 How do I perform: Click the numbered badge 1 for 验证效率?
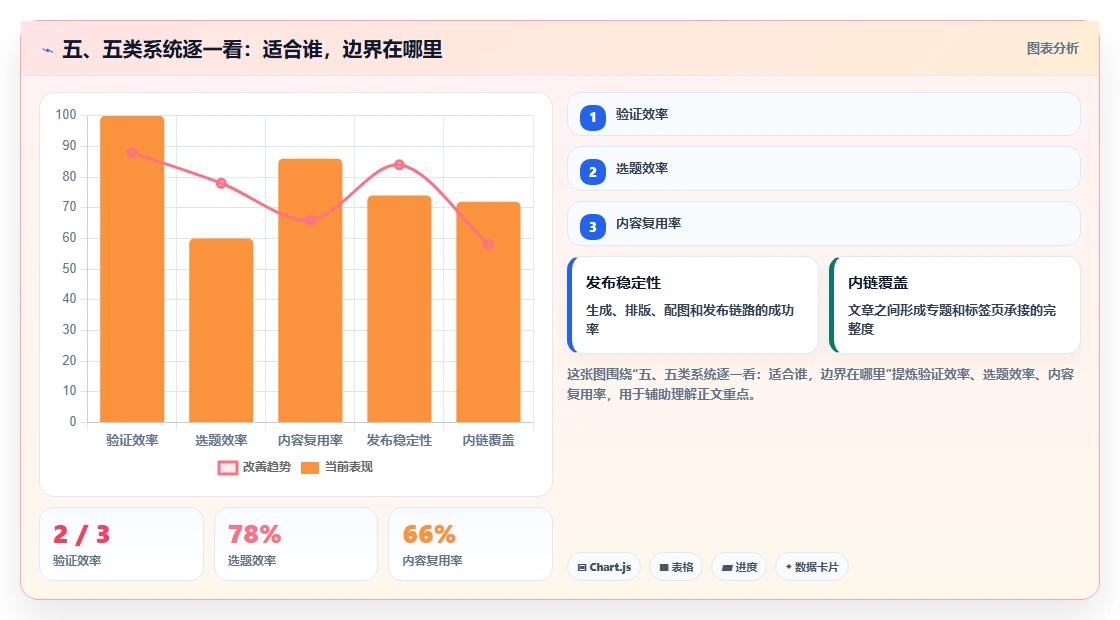point(593,118)
